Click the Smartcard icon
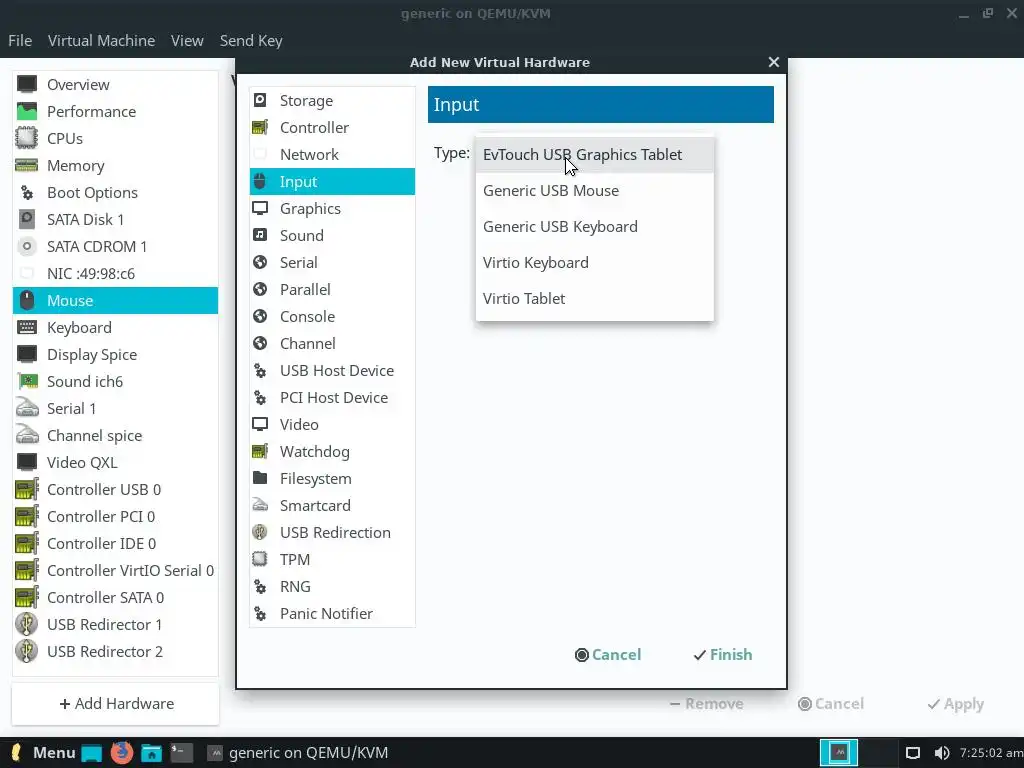The width and height of the screenshot is (1024, 768). pyautogui.click(x=260, y=505)
